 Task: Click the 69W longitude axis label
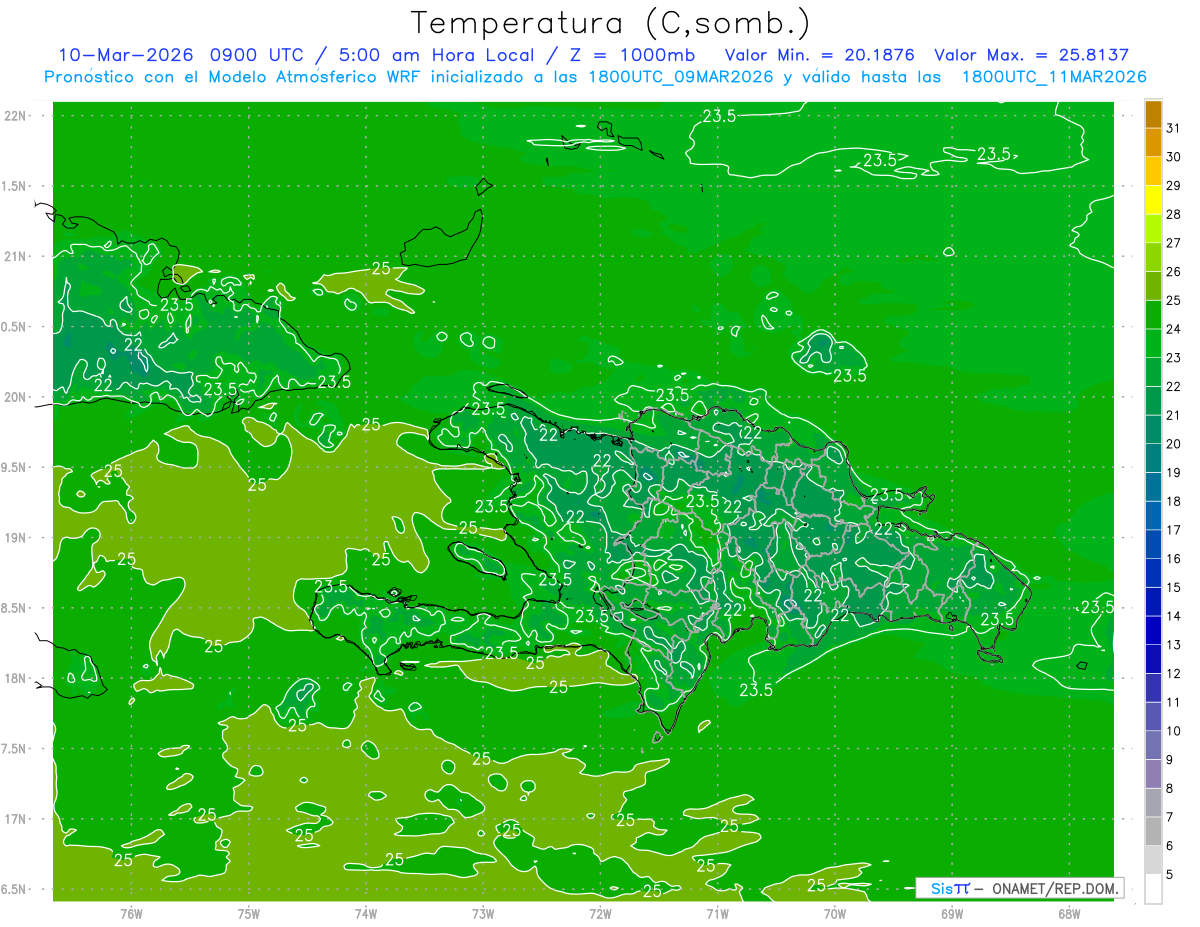[952, 914]
